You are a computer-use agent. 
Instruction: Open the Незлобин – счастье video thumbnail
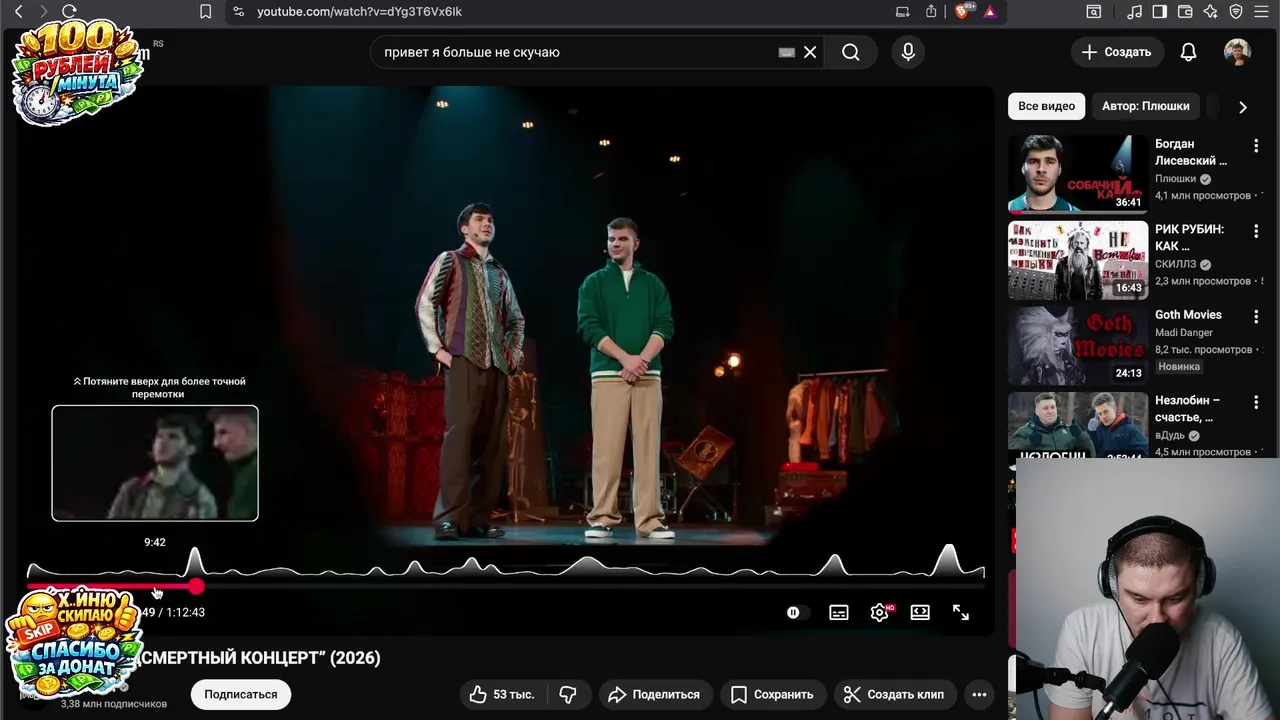[x=1078, y=425]
